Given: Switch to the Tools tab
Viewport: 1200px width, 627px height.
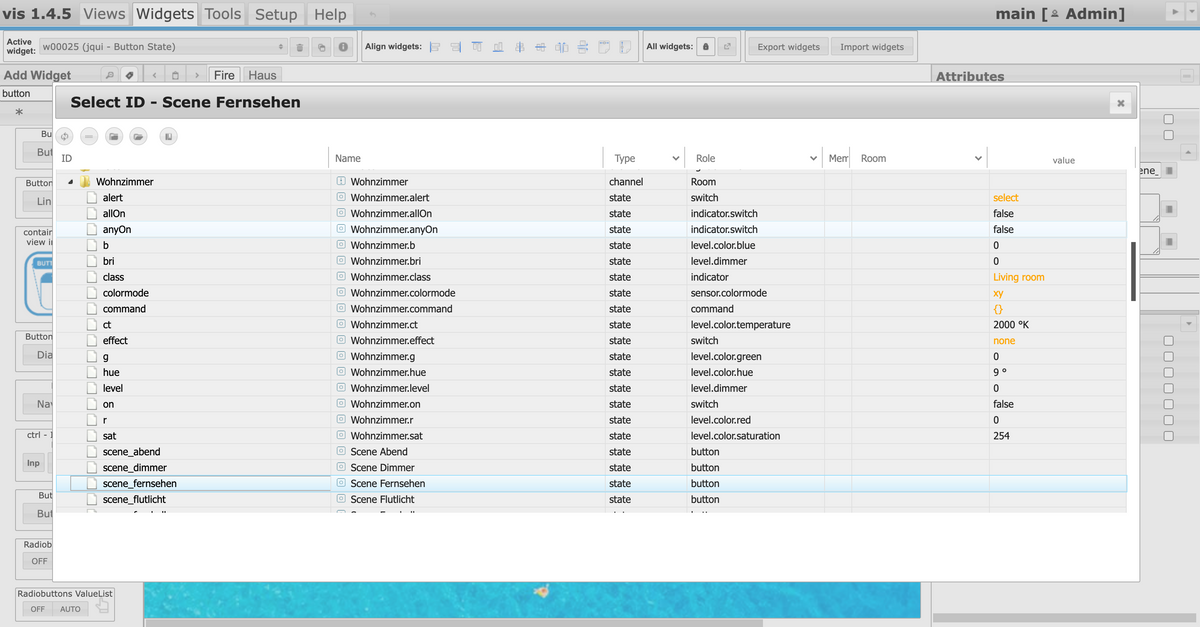Looking at the screenshot, I should point(223,14).
